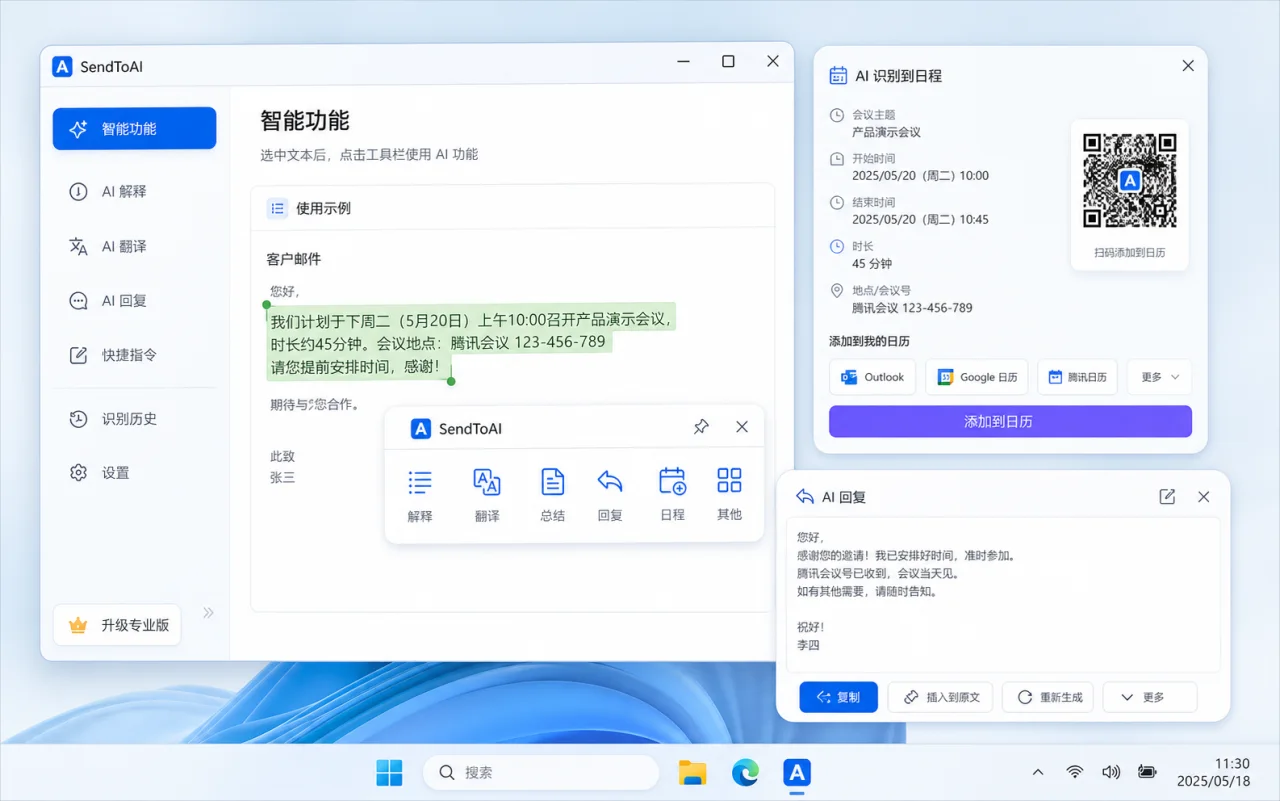Click the 结束时间 clock icon
Screen dimensions: 1280x801
tap(837, 202)
